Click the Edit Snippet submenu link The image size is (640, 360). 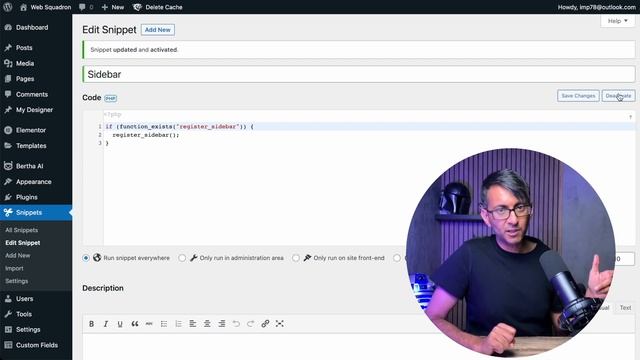point(23,243)
